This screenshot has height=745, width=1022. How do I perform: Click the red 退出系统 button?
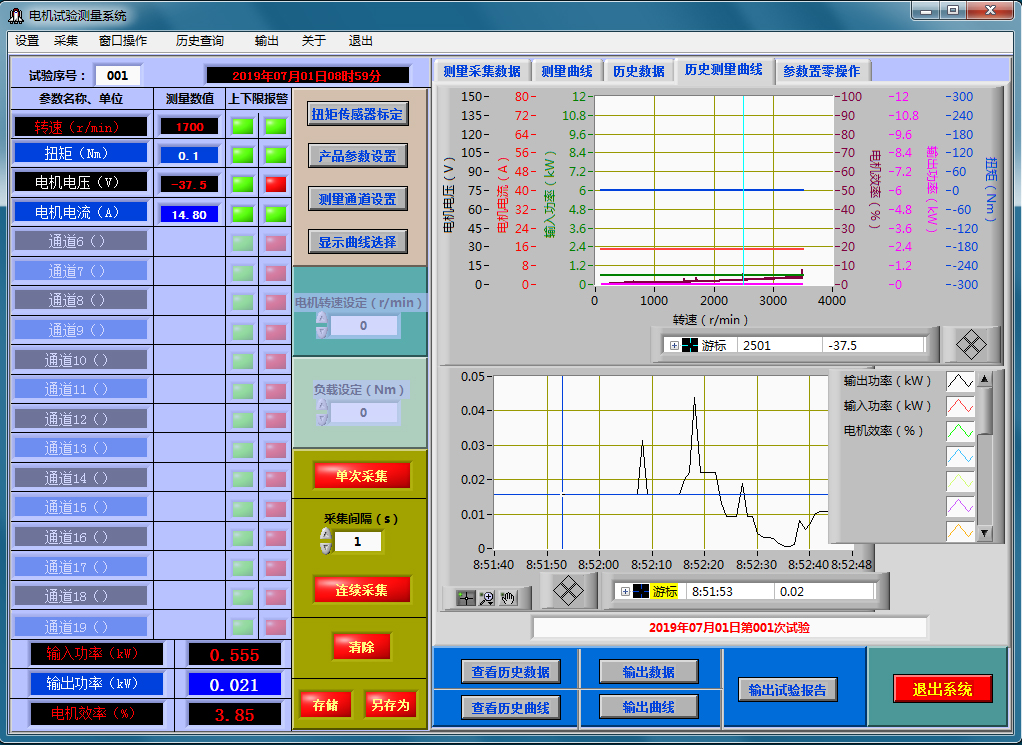click(x=942, y=689)
